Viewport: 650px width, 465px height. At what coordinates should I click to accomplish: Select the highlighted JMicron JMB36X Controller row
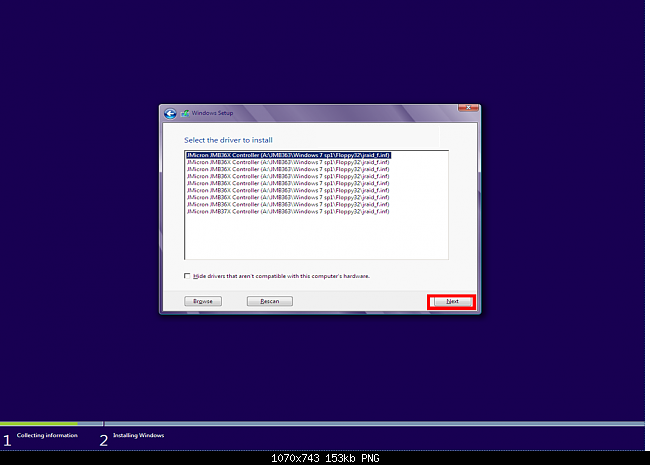288,155
